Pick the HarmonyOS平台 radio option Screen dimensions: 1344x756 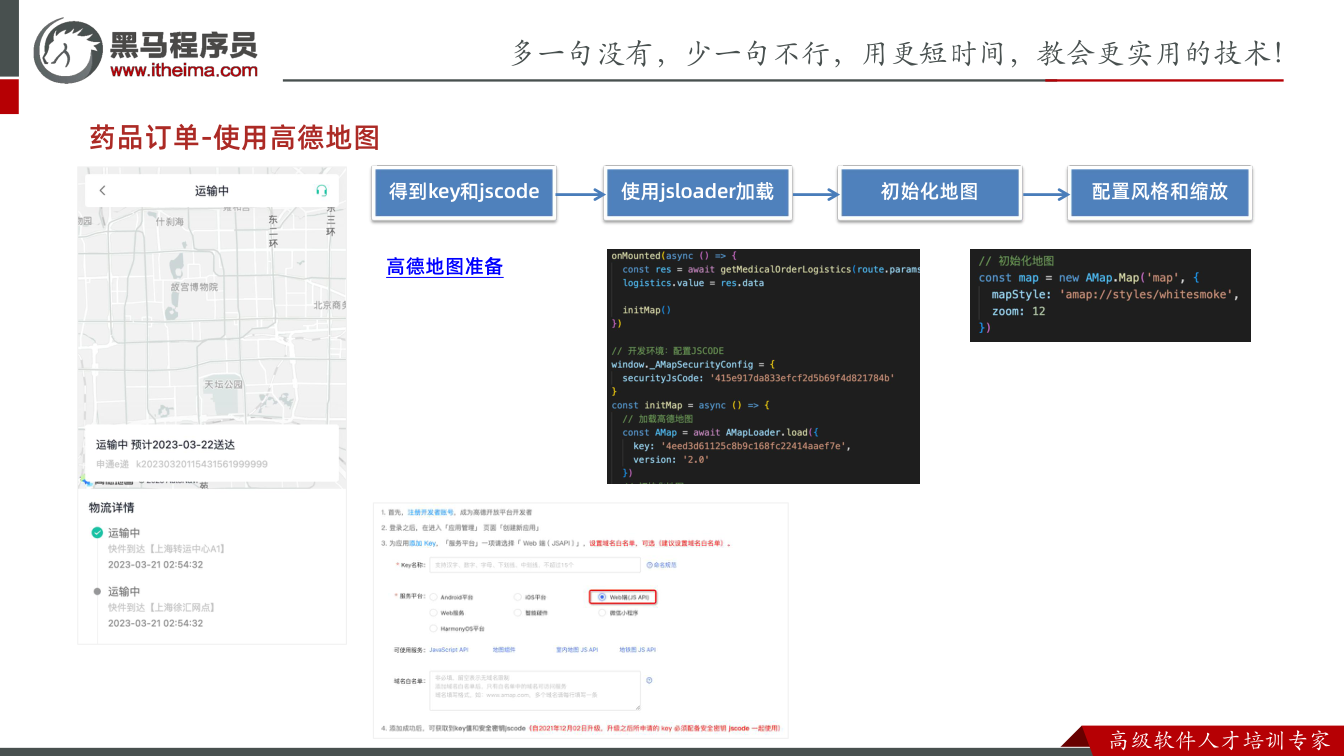tap(433, 629)
